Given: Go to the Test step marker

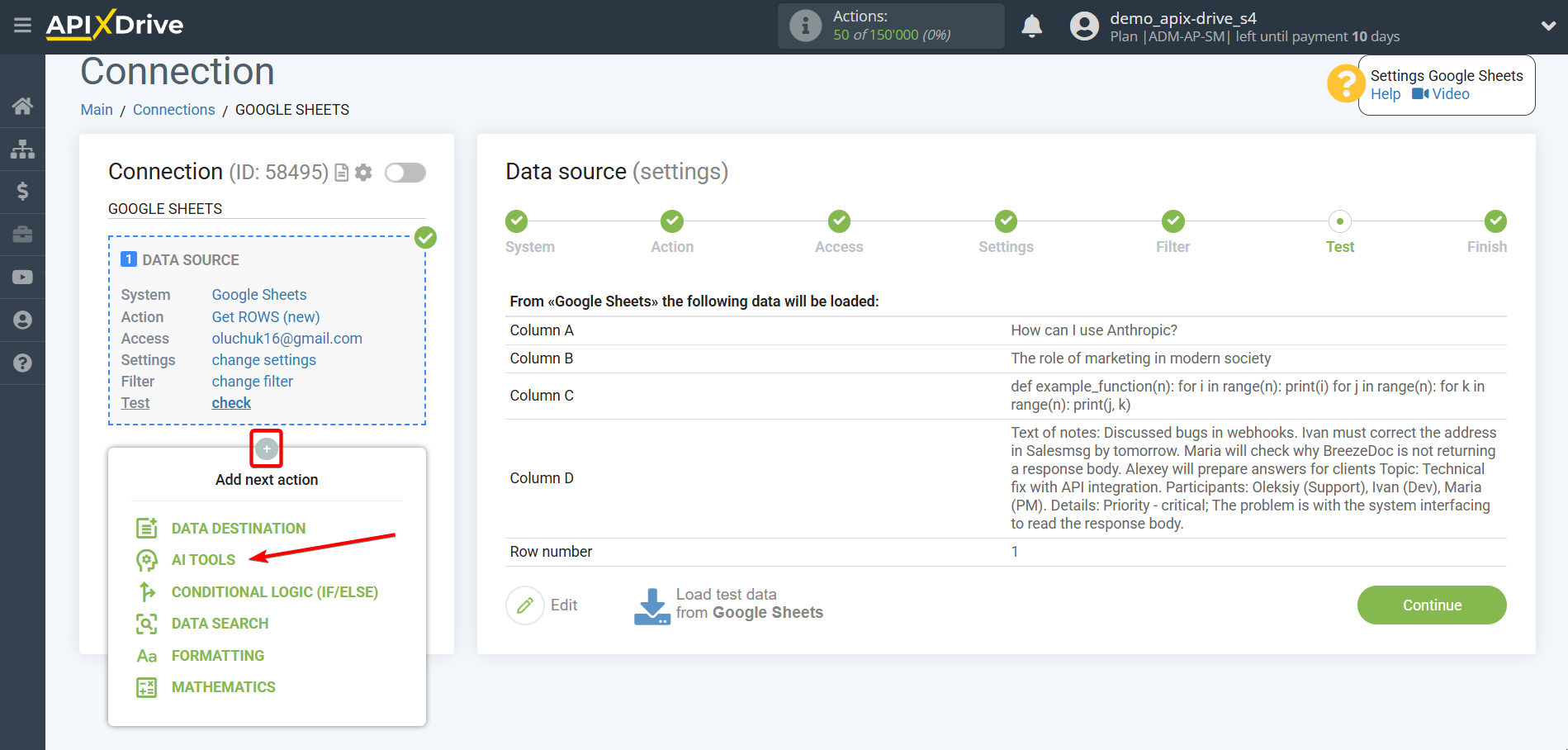Looking at the screenshot, I should click(1340, 221).
